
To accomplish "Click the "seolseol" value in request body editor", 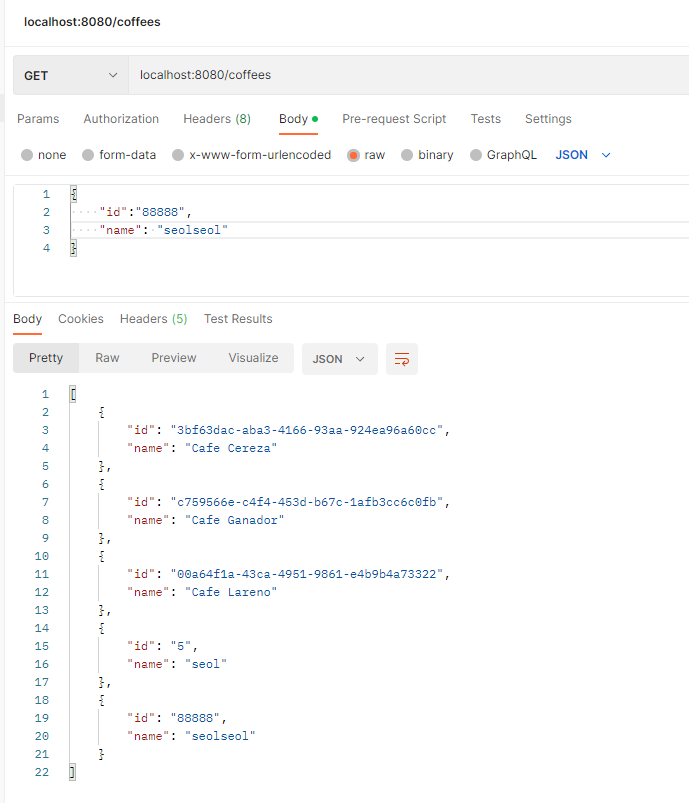I will coord(193,230).
